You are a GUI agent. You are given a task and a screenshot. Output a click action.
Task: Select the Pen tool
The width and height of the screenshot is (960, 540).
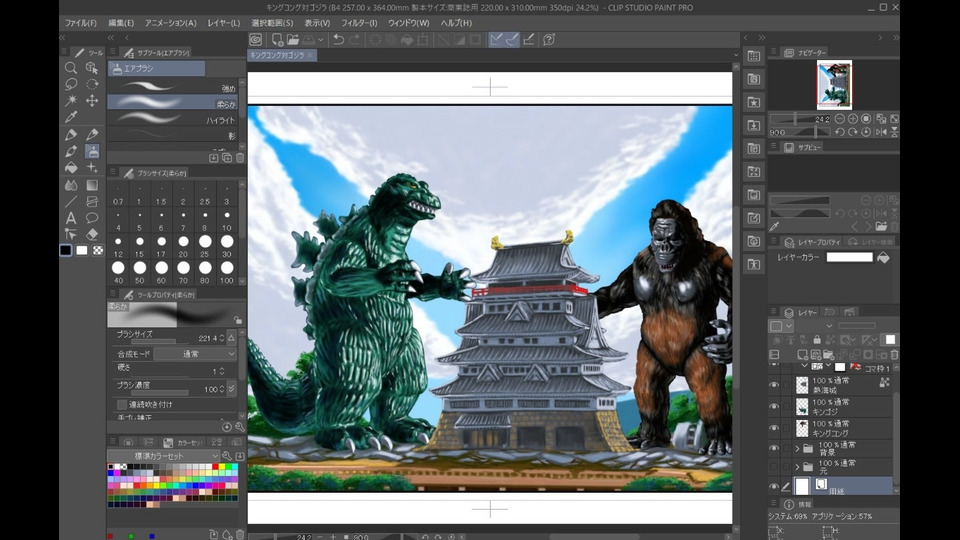click(x=71, y=134)
